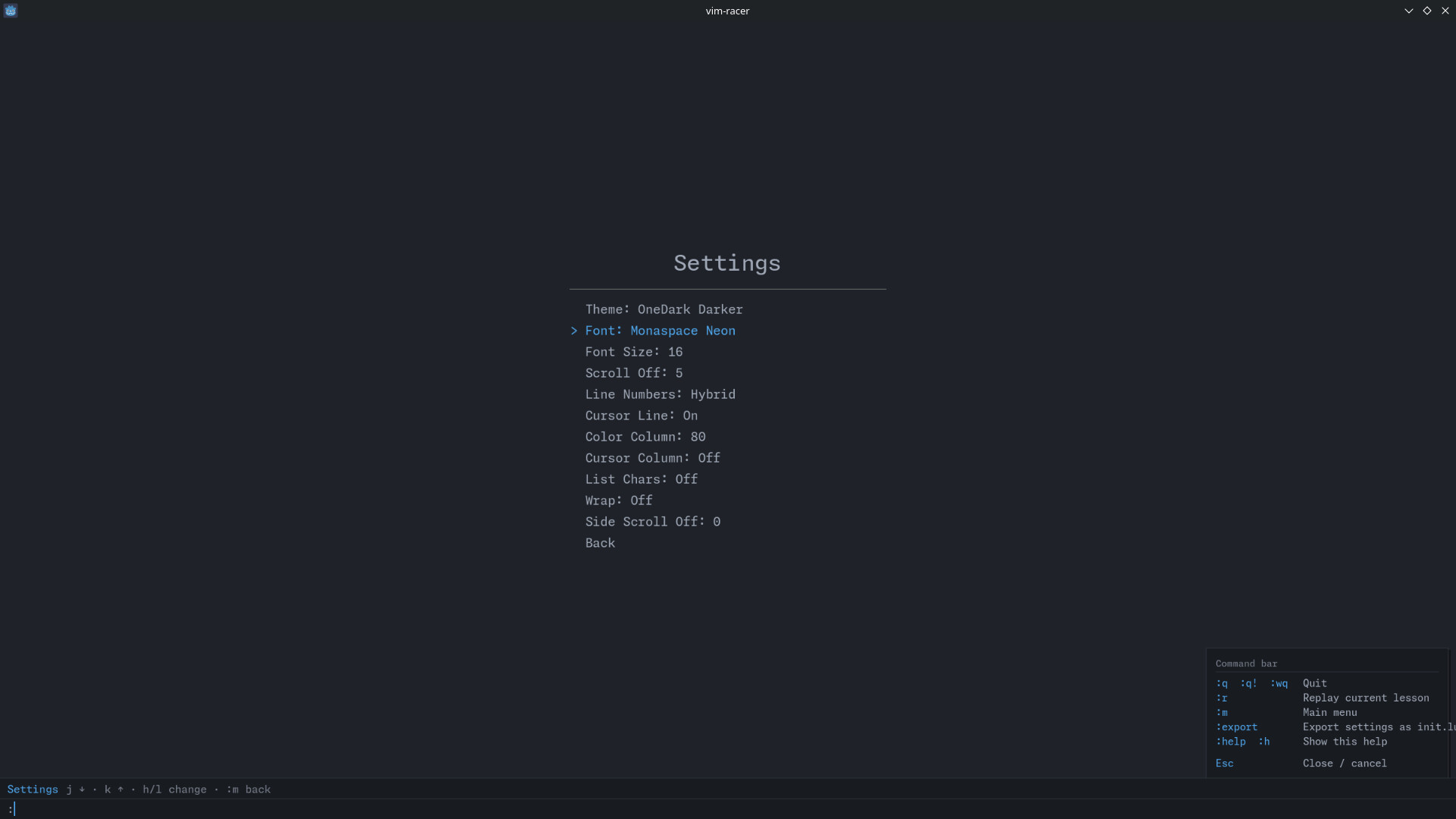Click the ':help' command in help panel
Screen dimensions: 1456x819
point(1231,742)
